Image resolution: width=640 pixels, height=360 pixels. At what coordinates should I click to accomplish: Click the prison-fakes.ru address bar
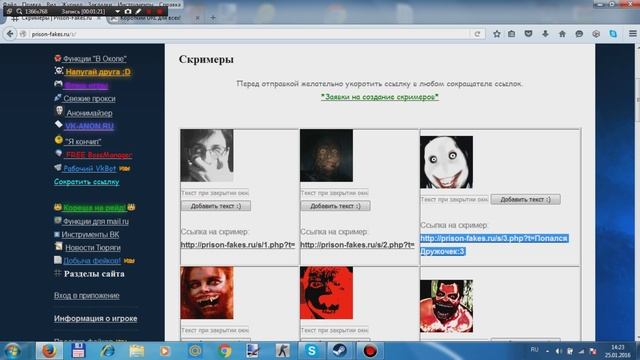point(249,34)
